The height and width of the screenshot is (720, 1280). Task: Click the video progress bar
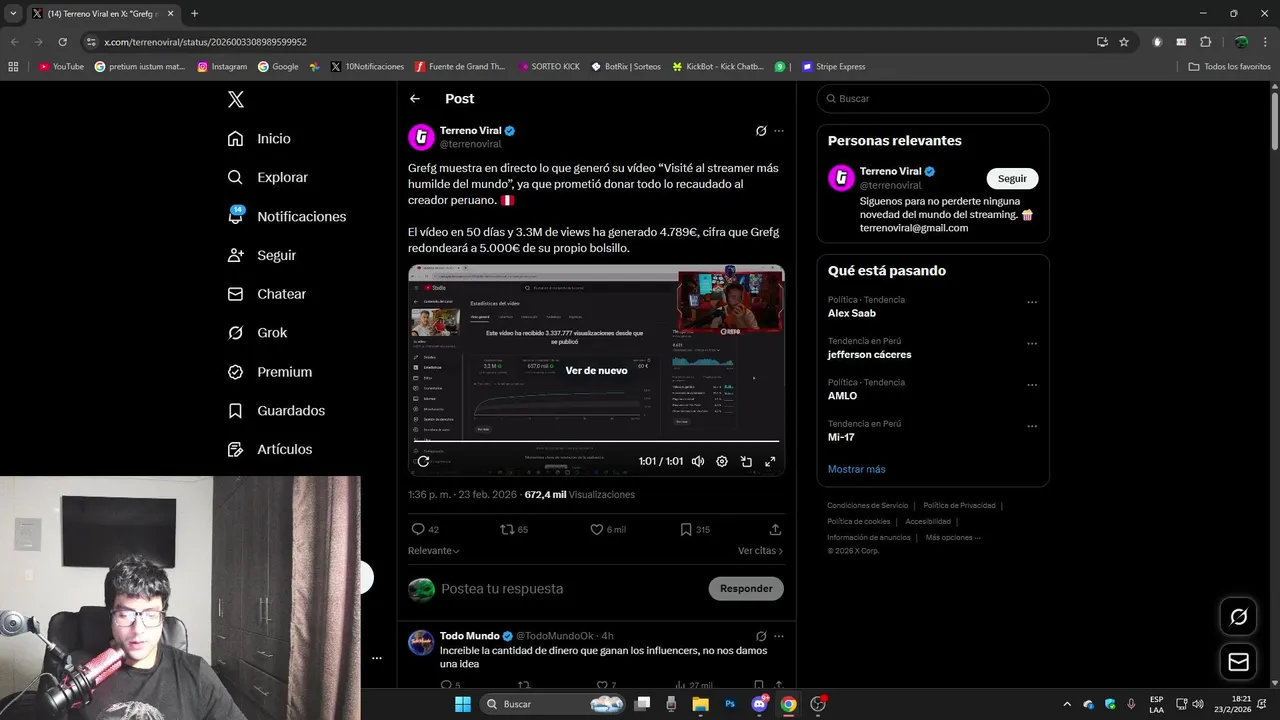point(596,441)
